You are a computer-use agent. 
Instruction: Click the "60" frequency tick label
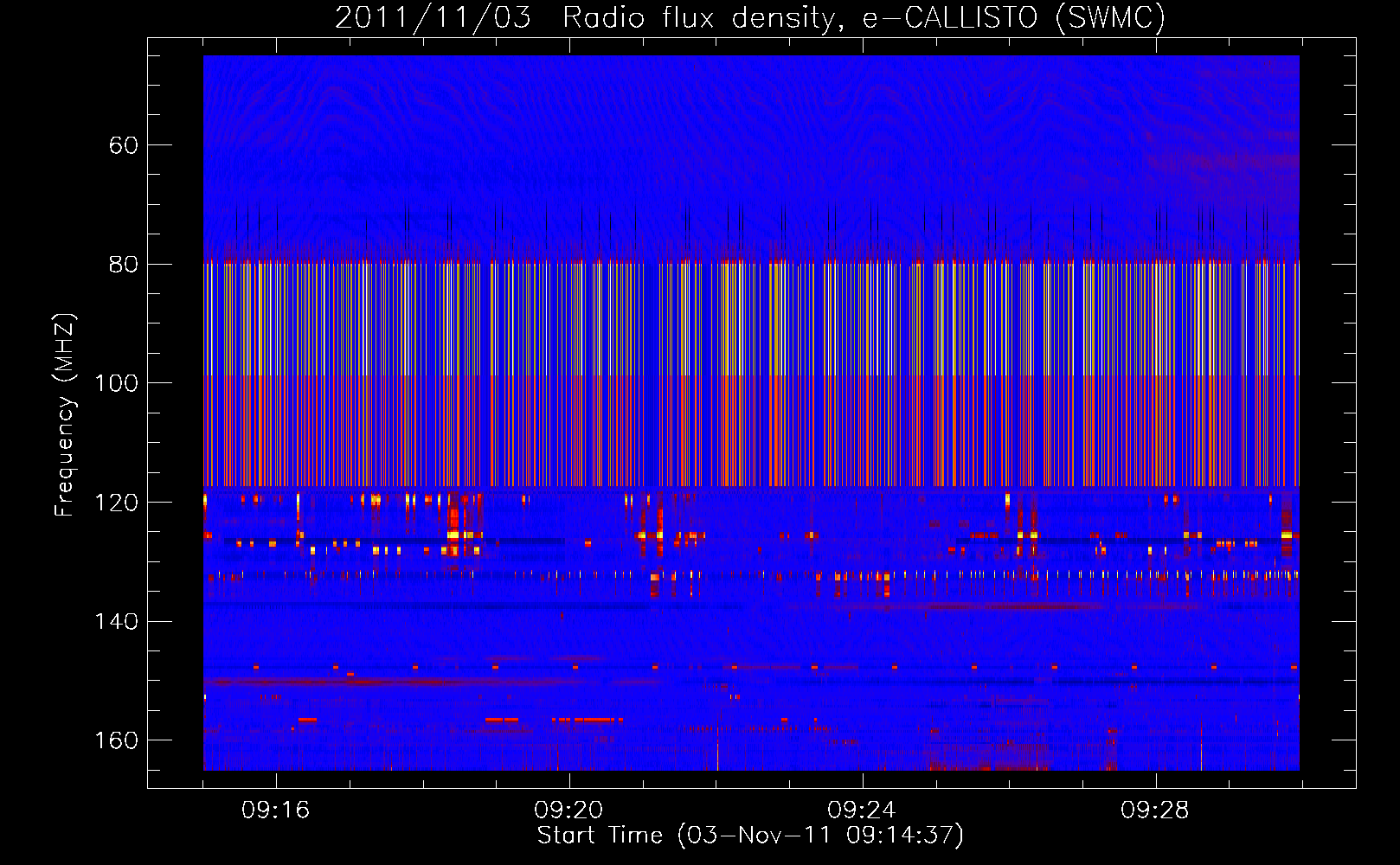coord(124,145)
